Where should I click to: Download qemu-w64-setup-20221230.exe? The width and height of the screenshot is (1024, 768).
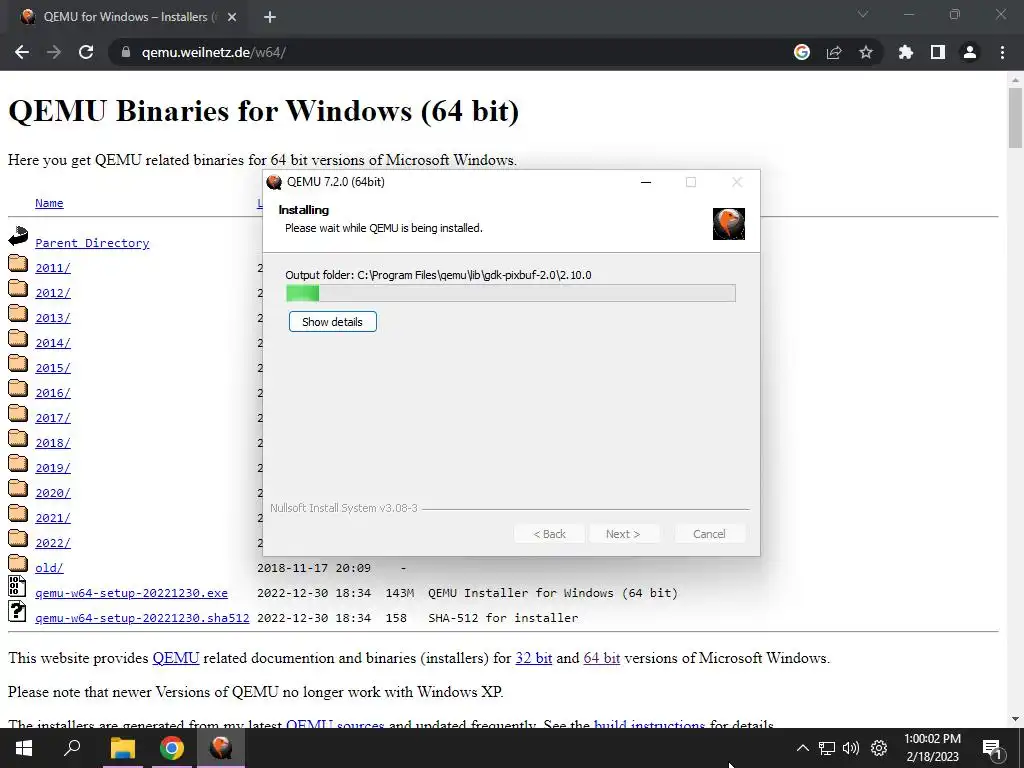pos(131,593)
